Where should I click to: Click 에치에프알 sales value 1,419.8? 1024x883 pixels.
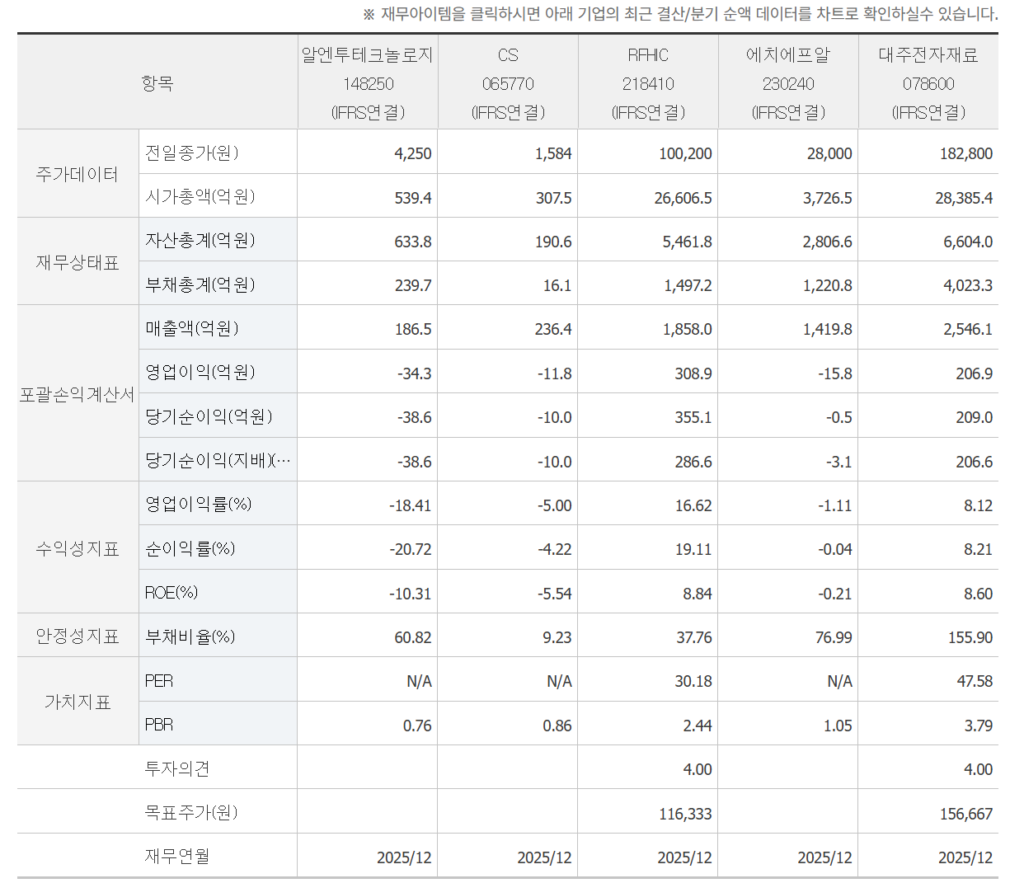tap(827, 329)
